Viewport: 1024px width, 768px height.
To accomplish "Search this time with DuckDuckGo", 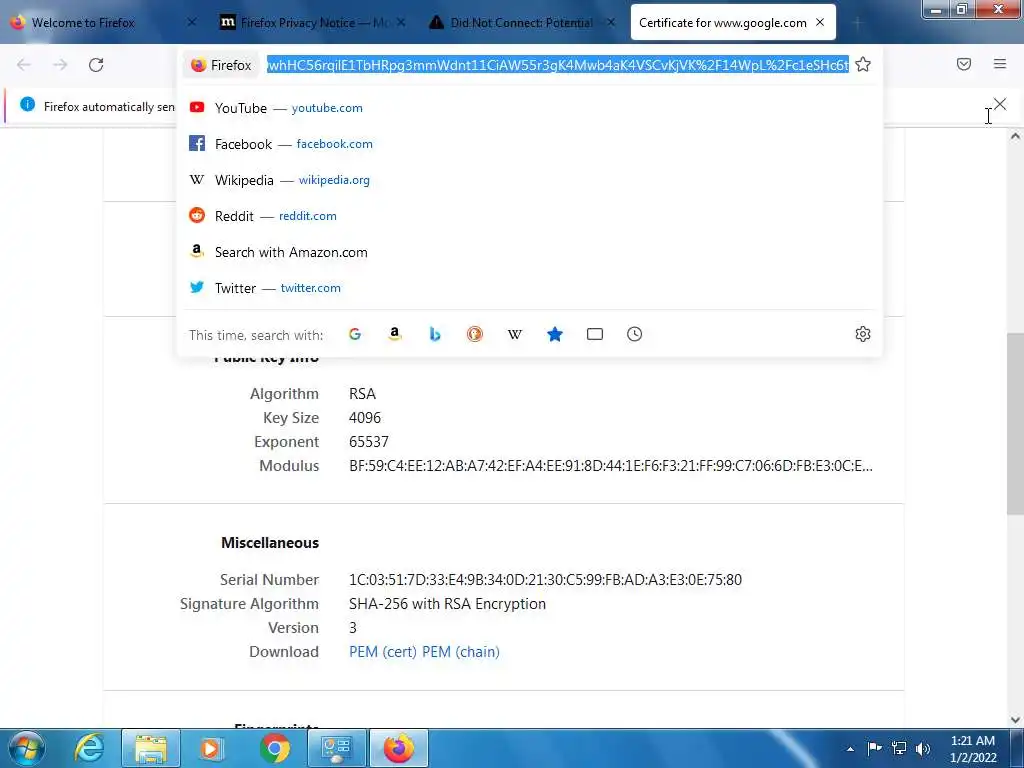I will 475,334.
